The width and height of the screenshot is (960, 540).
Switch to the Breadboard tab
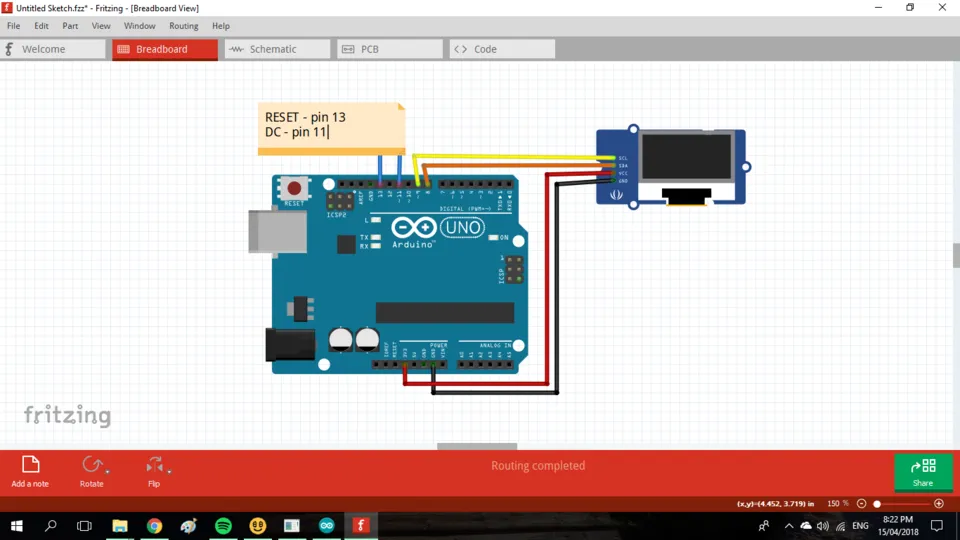(x=165, y=49)
